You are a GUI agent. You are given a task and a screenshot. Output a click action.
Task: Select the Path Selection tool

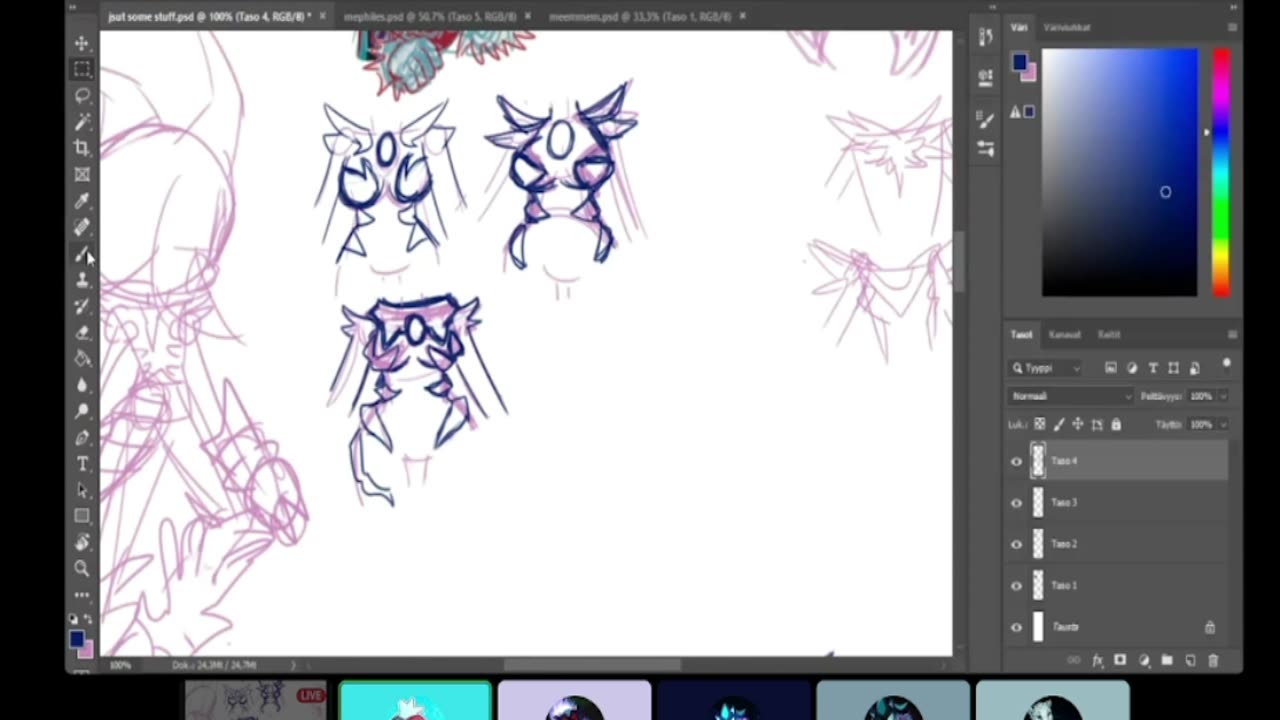(x=82, y=489)
